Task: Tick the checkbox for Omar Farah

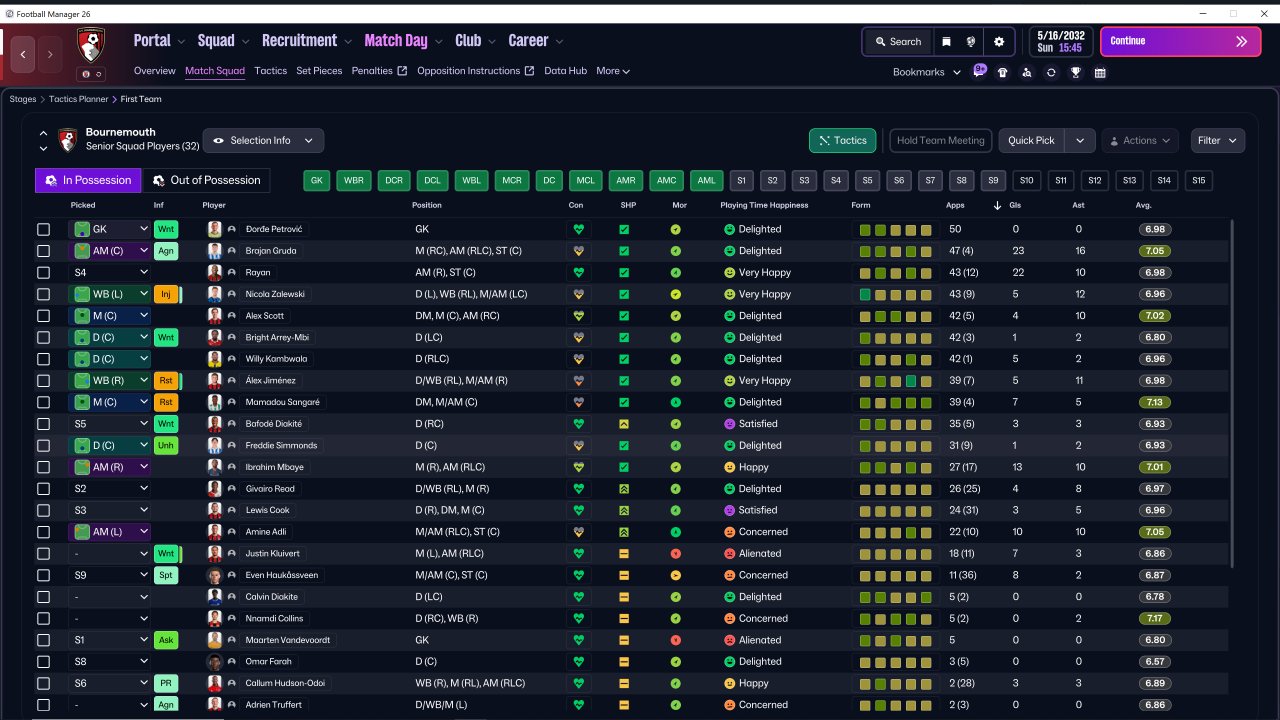Action: (43, 661)
